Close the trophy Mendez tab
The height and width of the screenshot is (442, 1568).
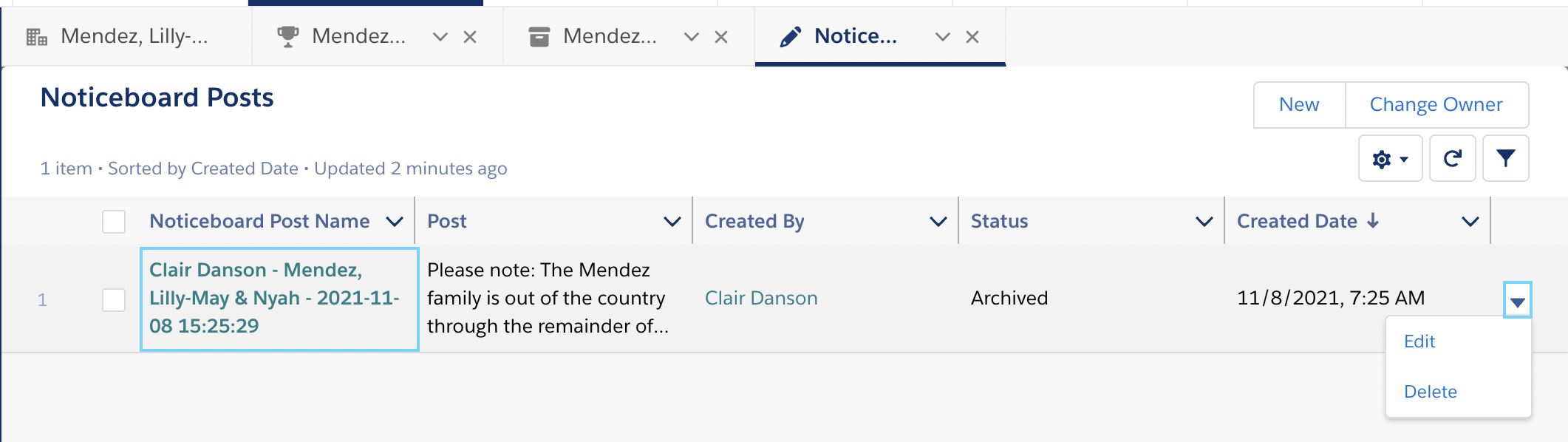point(470,37)
